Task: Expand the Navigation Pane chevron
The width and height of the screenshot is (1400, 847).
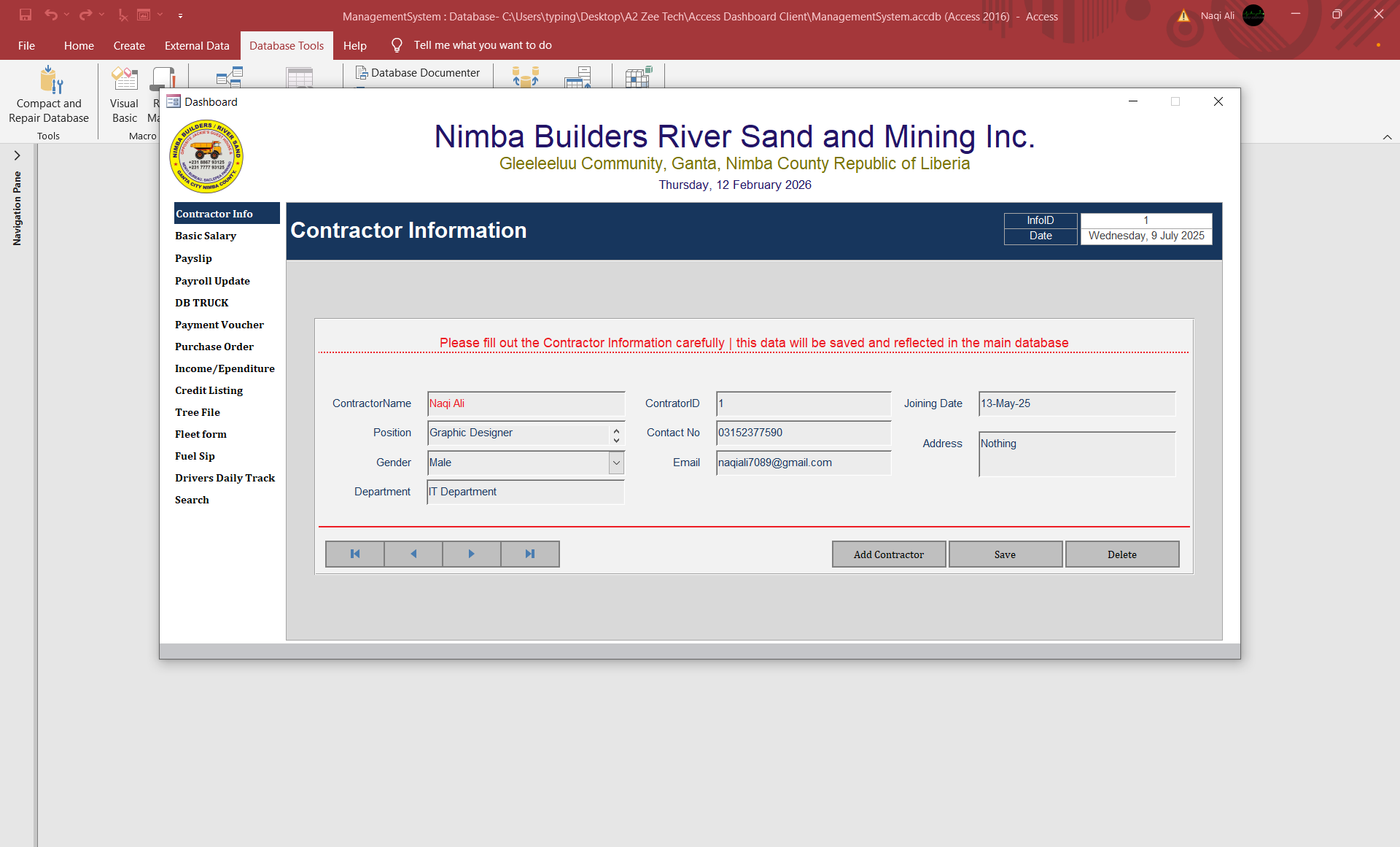Action: (17, 155)
